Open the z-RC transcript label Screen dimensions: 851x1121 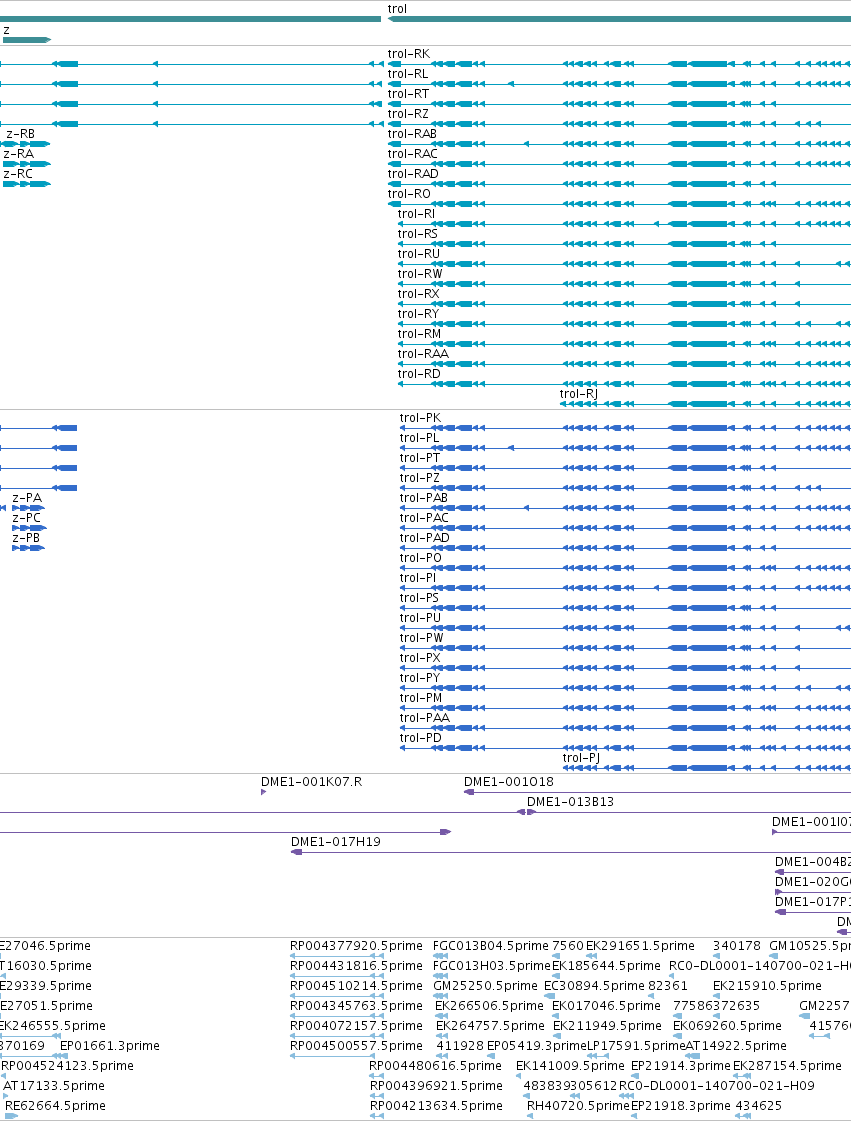pos(18,174)
